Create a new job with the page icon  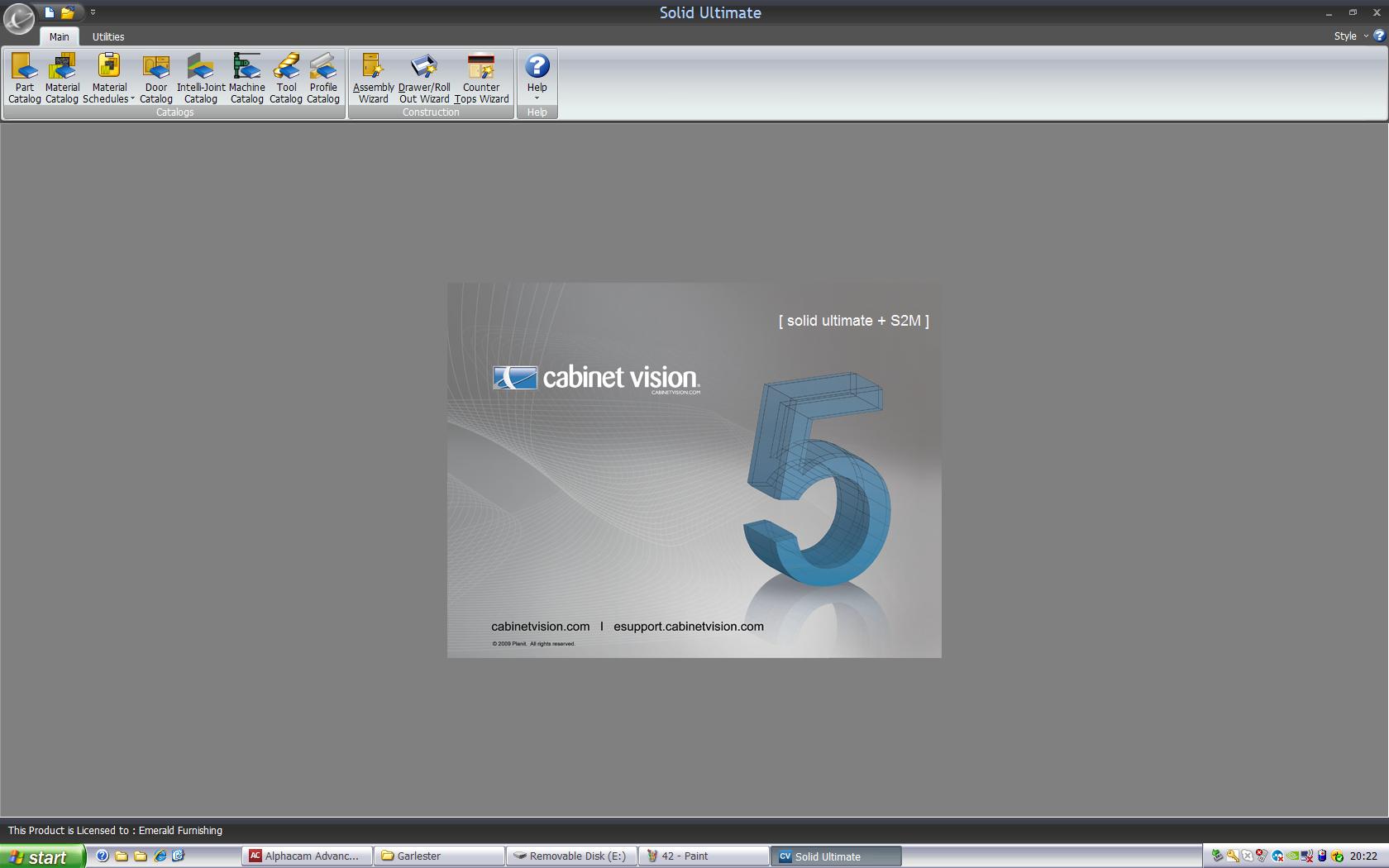tap(50, 12)
